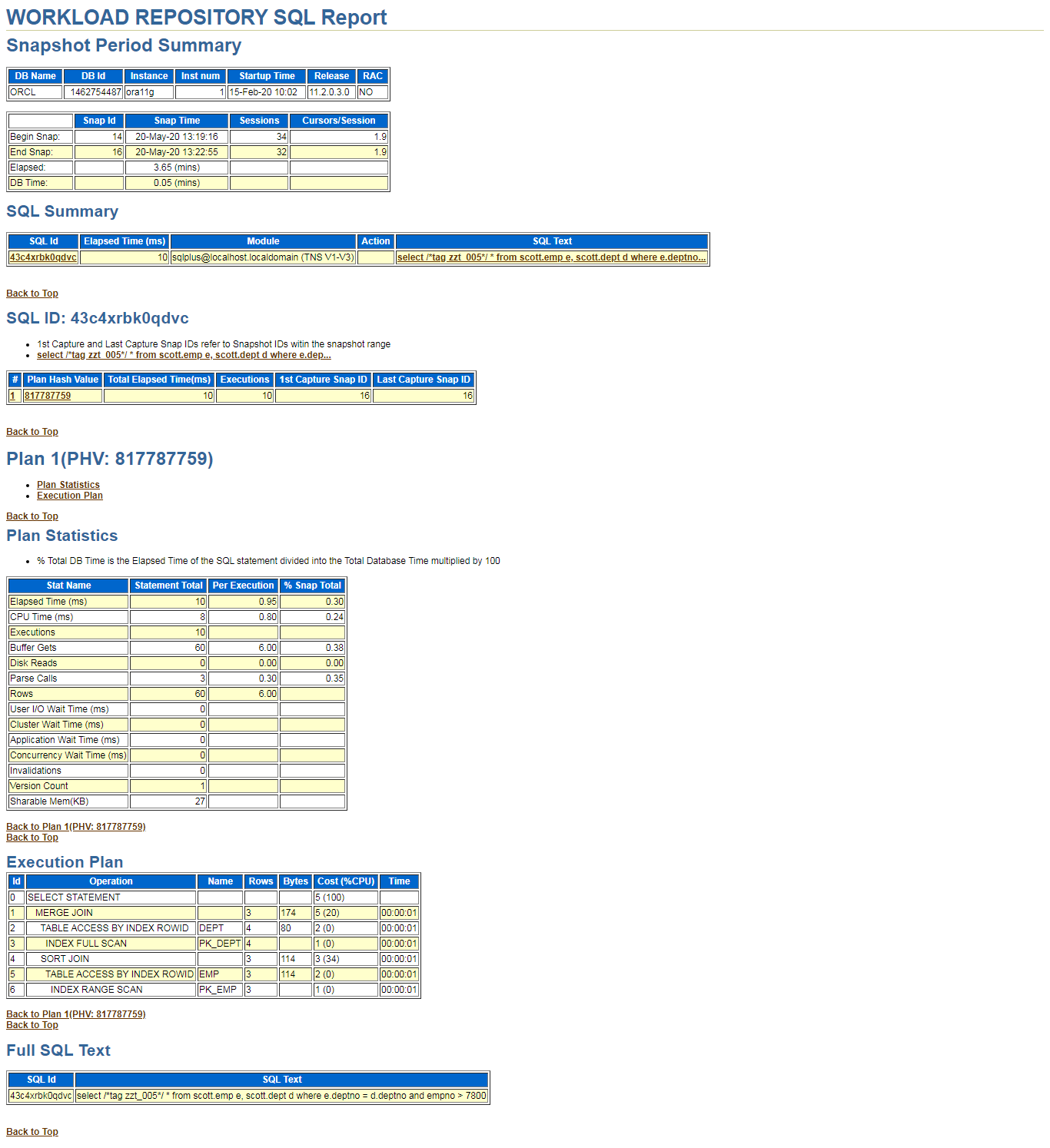The width and height of the screenshot is (1050, 1148).
Task: Click Back to Top below Plan Statistics table
Action: [32, 837]
